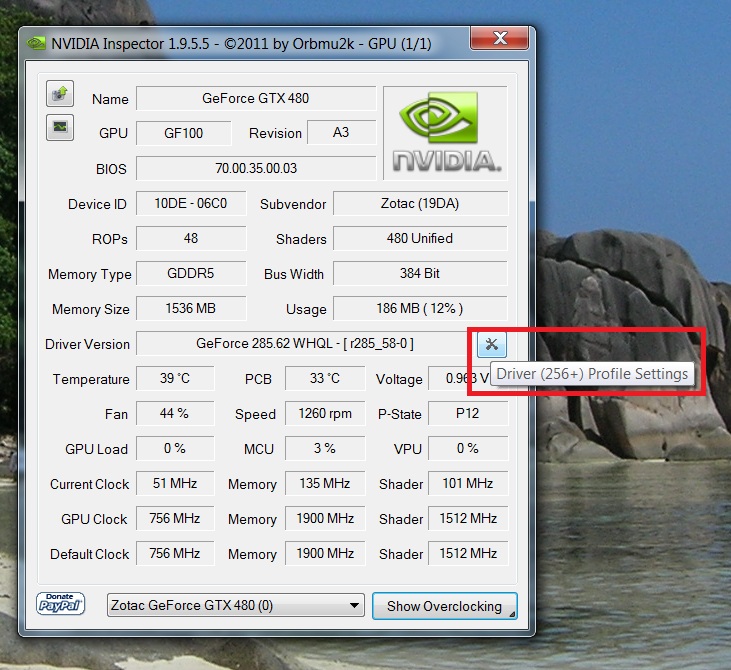The width and height of the screenshot is (731, 670).
Task: Click the NVIDIA Inspector title bar icon
Action: [x=36, y=44]
